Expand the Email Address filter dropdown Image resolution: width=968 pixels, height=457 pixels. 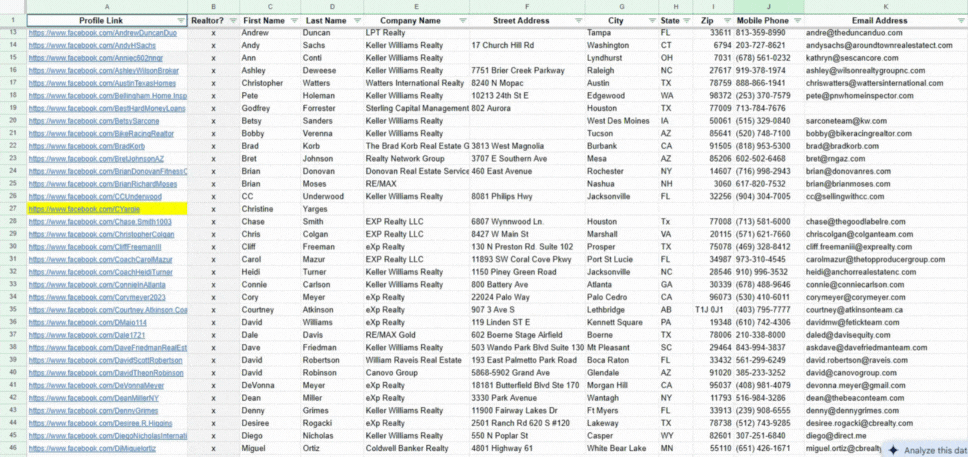(960, 20)
